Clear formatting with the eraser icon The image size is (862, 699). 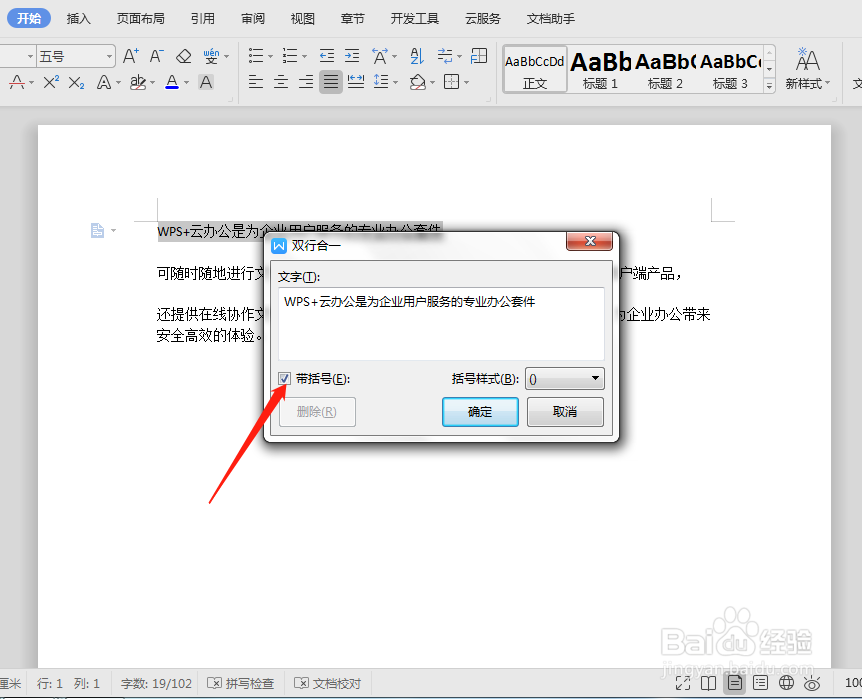tap(184, 56)
